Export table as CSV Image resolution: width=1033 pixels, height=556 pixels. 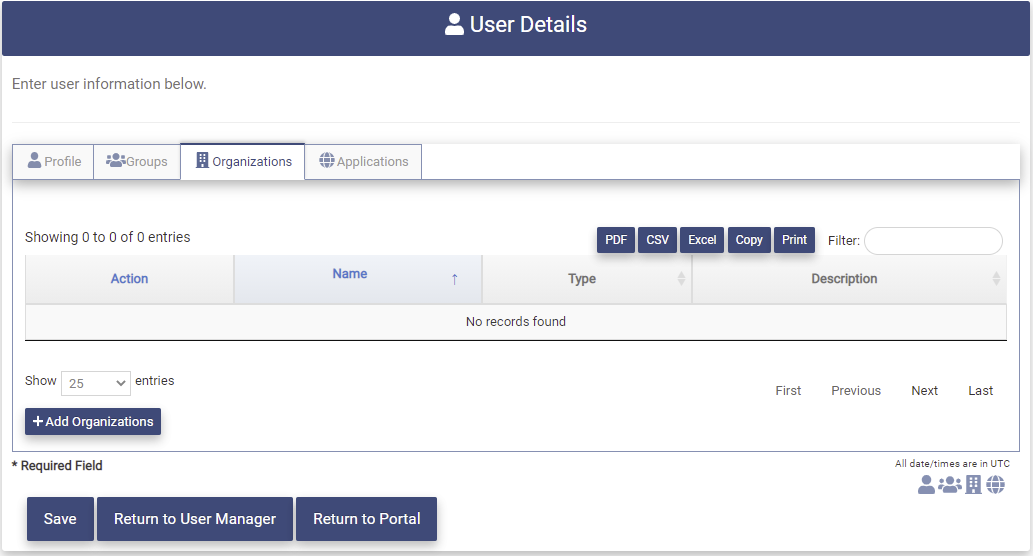(657, 240)
